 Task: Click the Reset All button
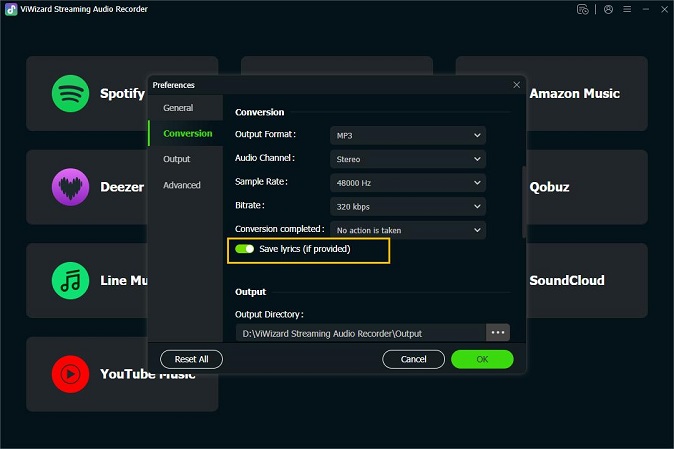pyautogui.click(x=191, y=359)
